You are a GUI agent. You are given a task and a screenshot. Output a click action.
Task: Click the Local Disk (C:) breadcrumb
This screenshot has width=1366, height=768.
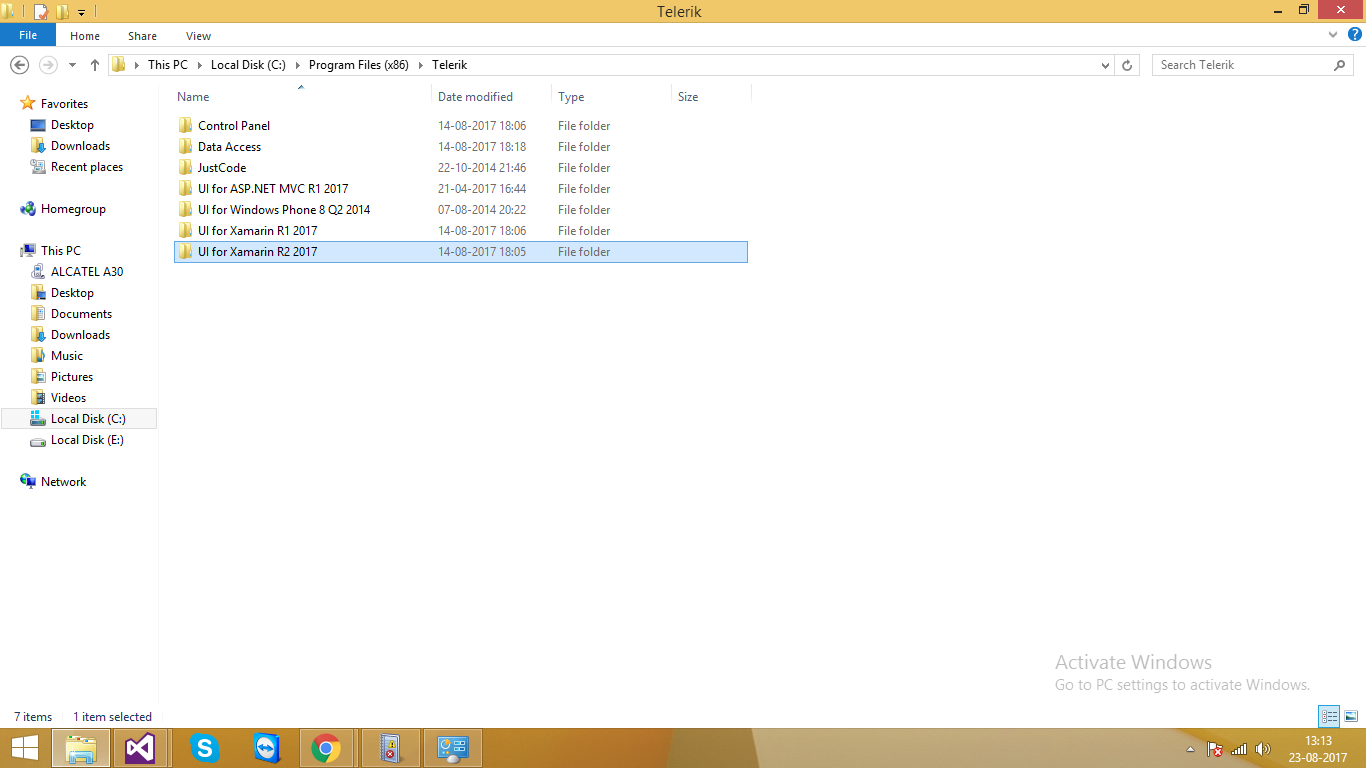(x=248, y=65)
